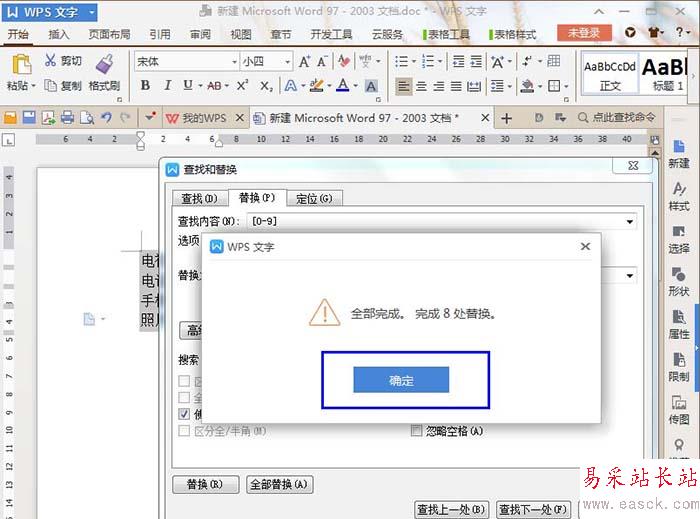The width and height of the screenshot is (700, 519).
Task: Open the 页面布局 ribbon tab
Action: tap(109, 34)
